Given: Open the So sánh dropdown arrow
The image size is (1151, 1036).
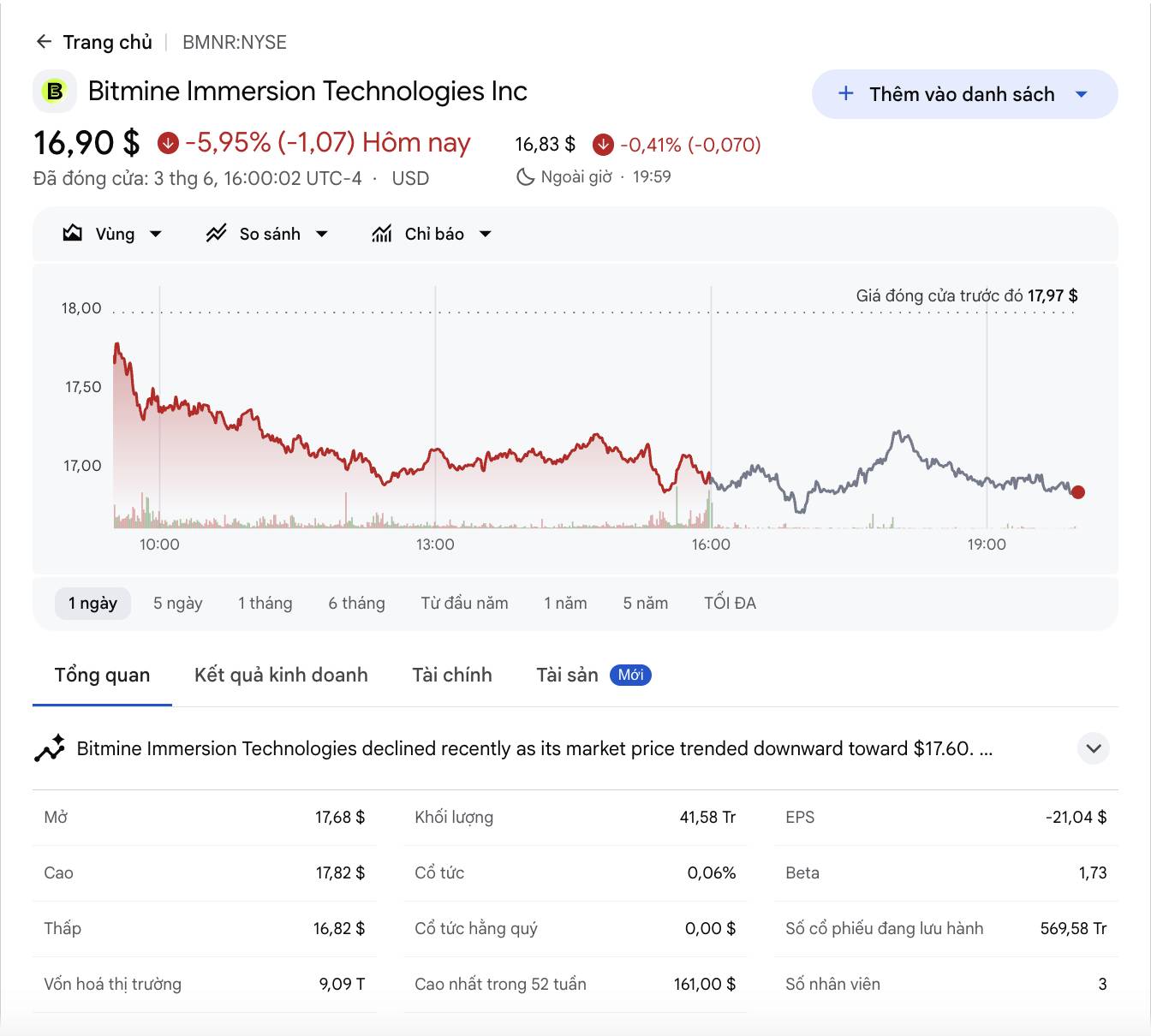Looking at the screenshot, I should tap(322, 234).
